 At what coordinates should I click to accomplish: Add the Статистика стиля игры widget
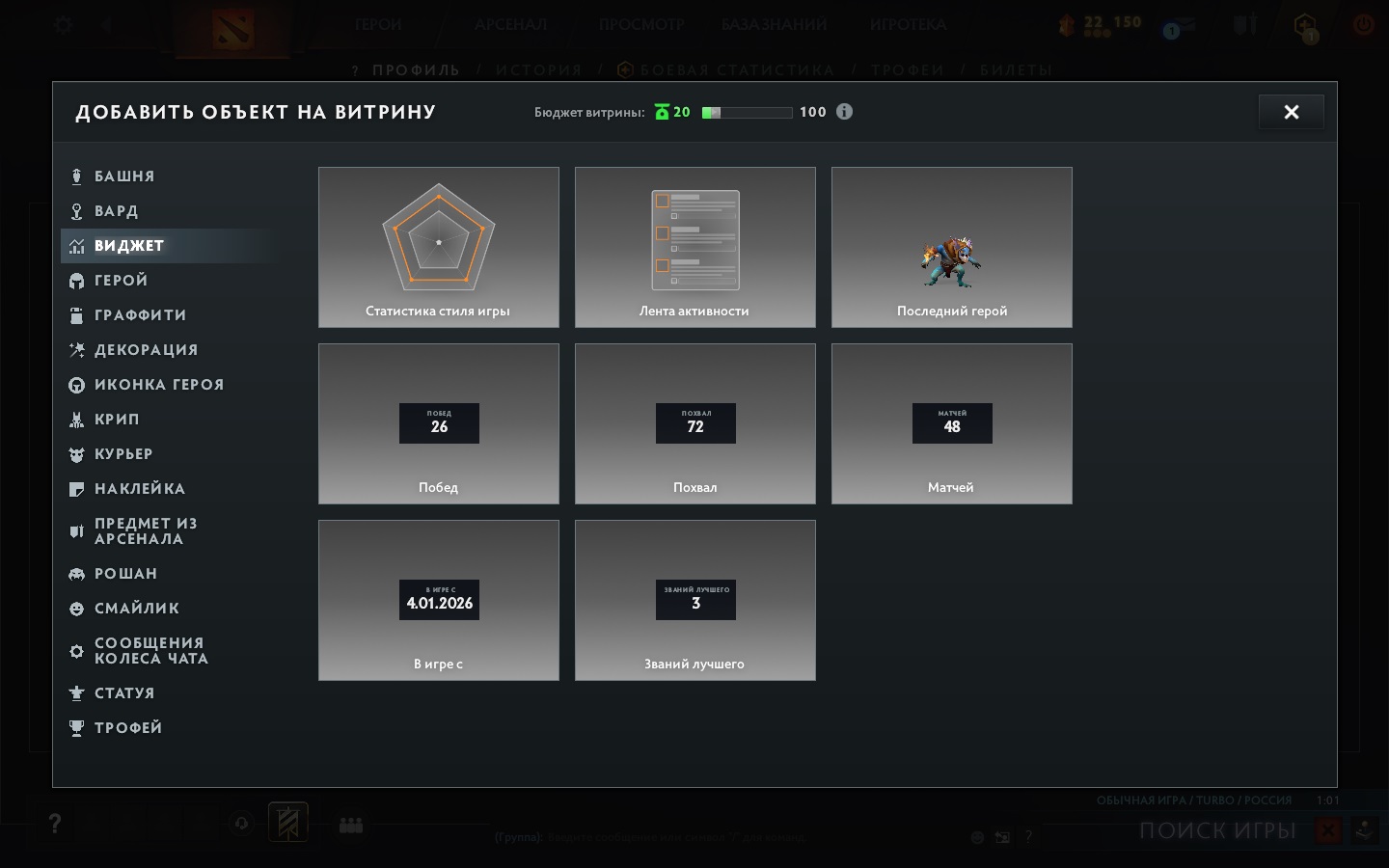pos(438,247)
